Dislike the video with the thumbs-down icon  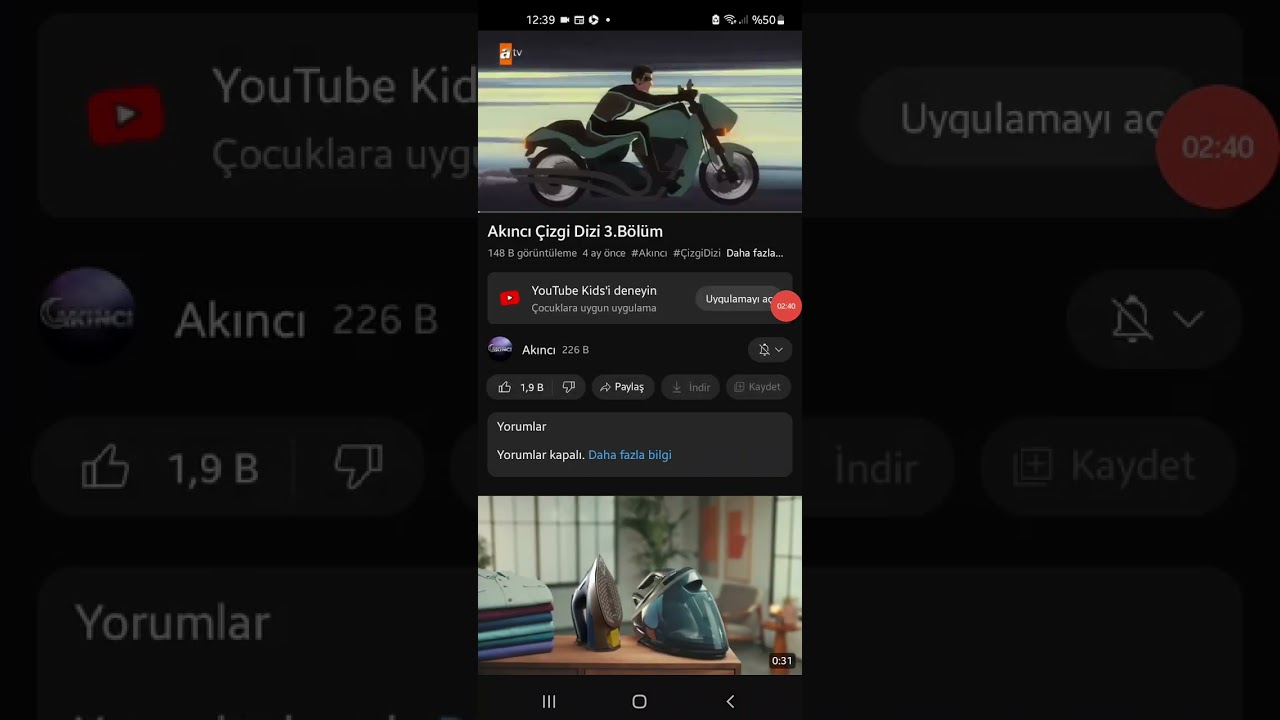(569, 387)
